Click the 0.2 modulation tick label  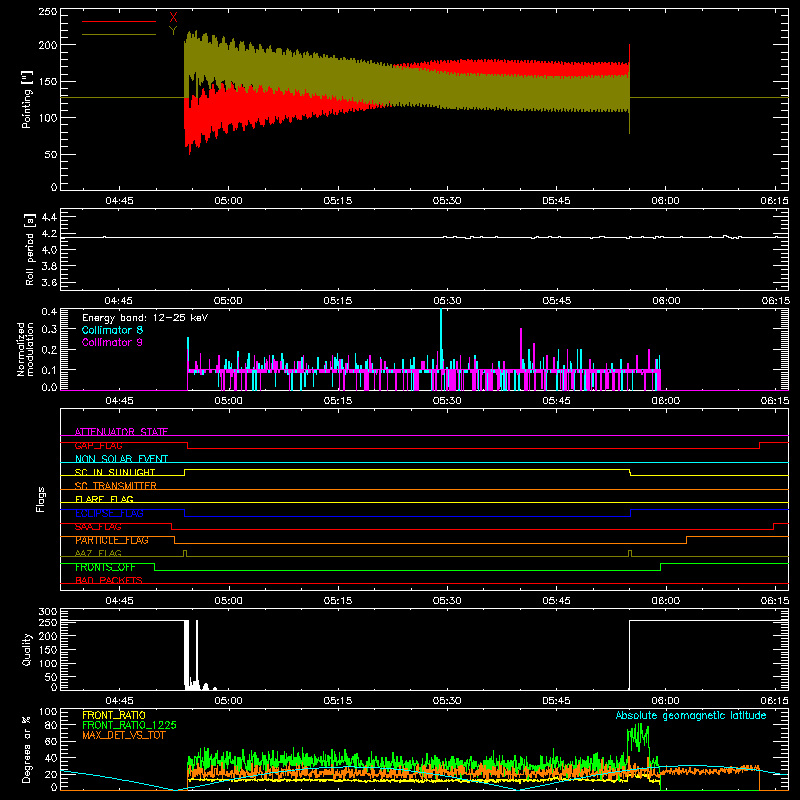pyautogui.click(x=49, y=349)
